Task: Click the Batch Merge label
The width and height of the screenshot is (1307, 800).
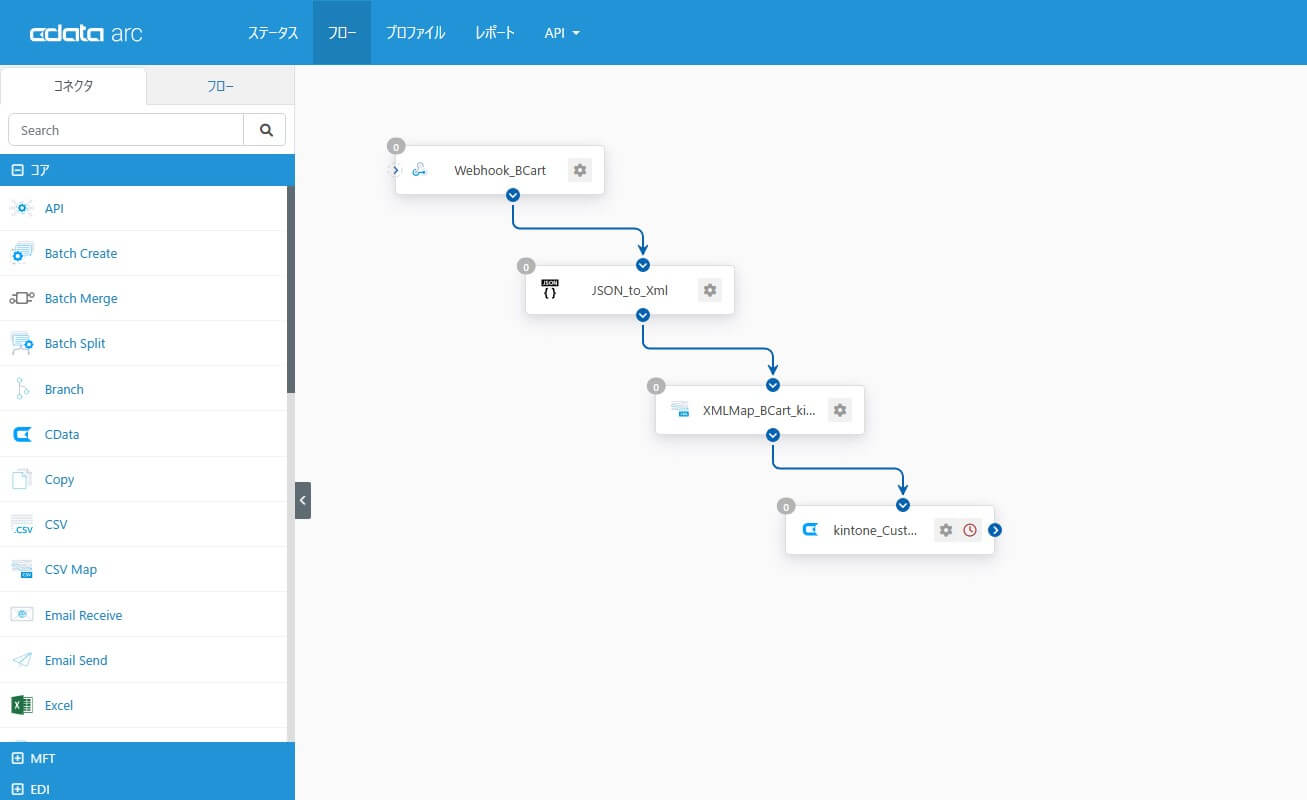Action: [81, 298]
